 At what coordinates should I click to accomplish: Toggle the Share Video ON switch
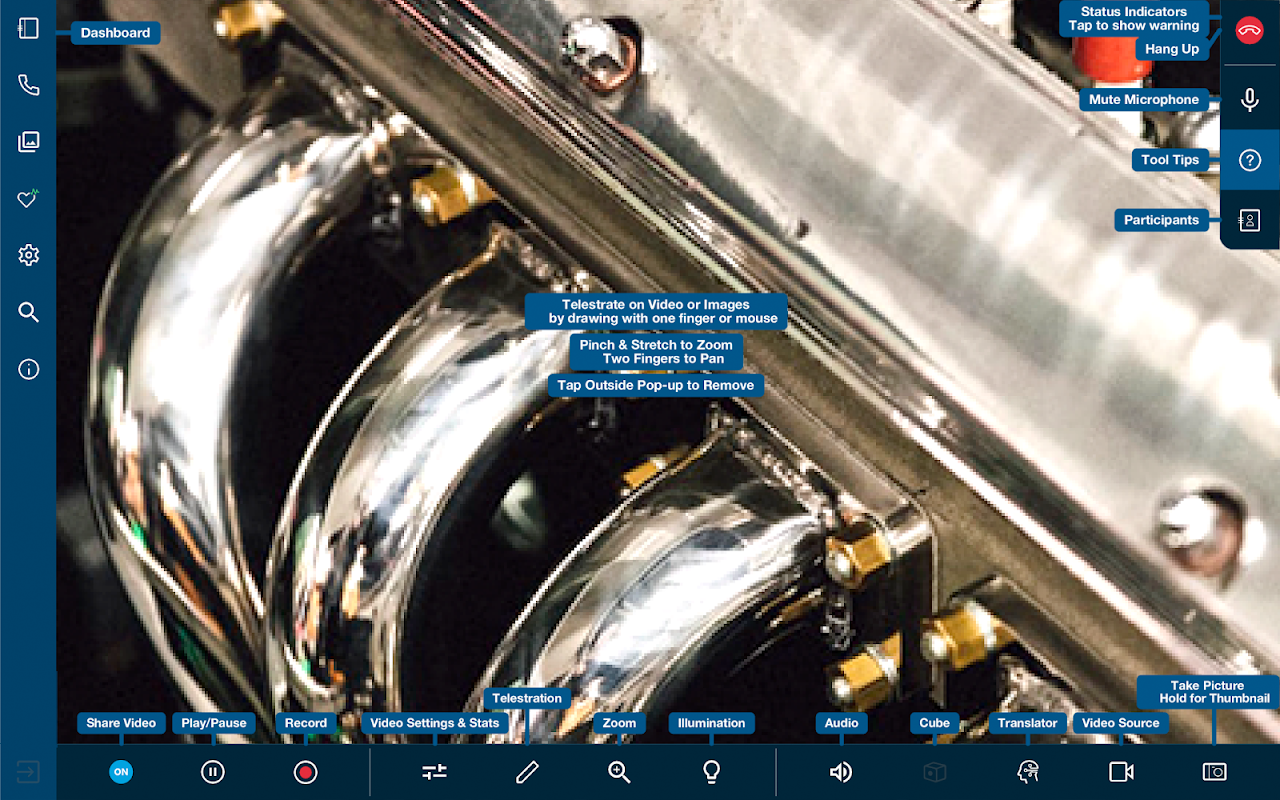click(x=121, y=772)
